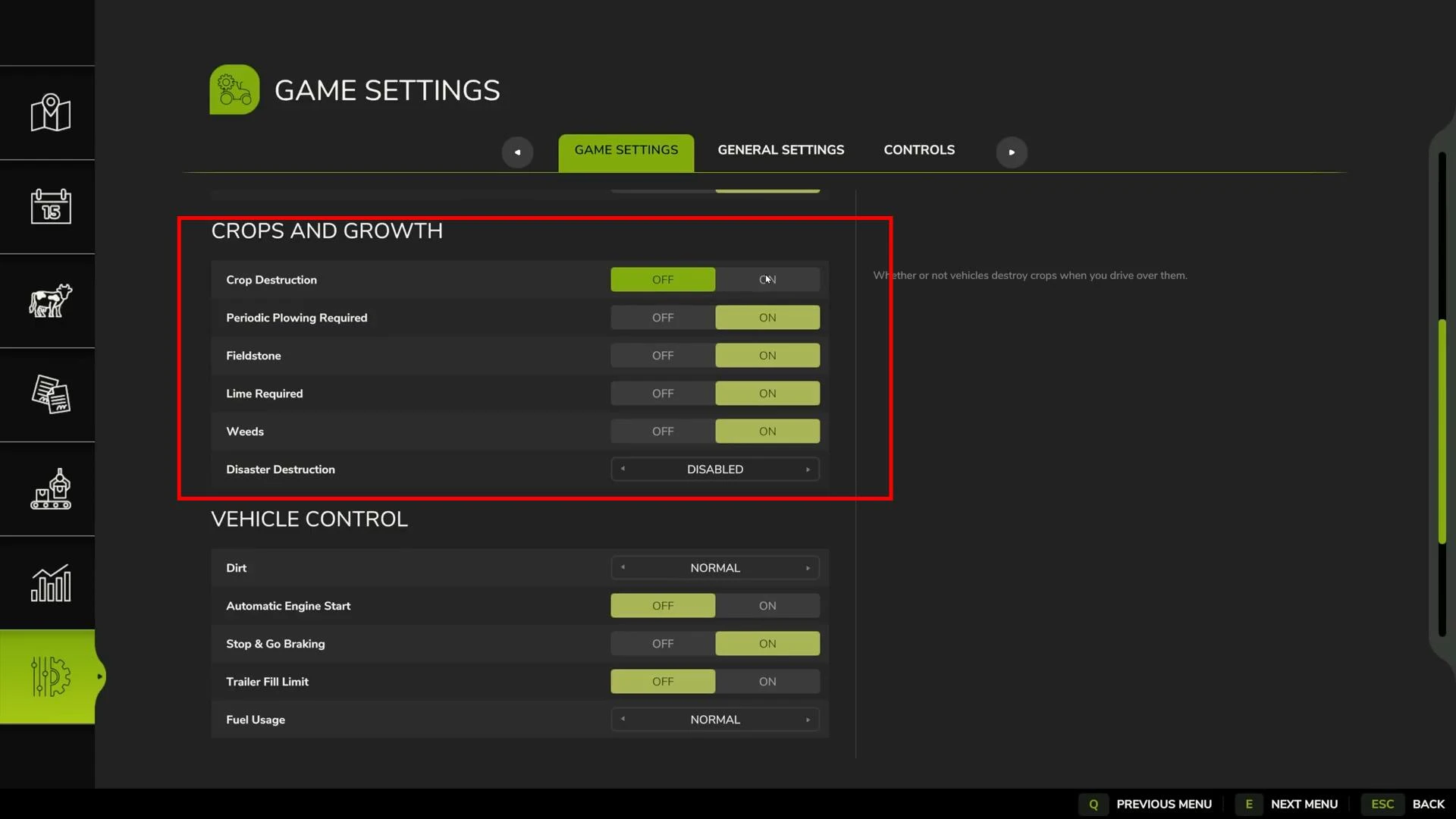This screenshot has width=1456, height=819.
Task: Open the contracts documents icon
Action: (x=51, y=394)
